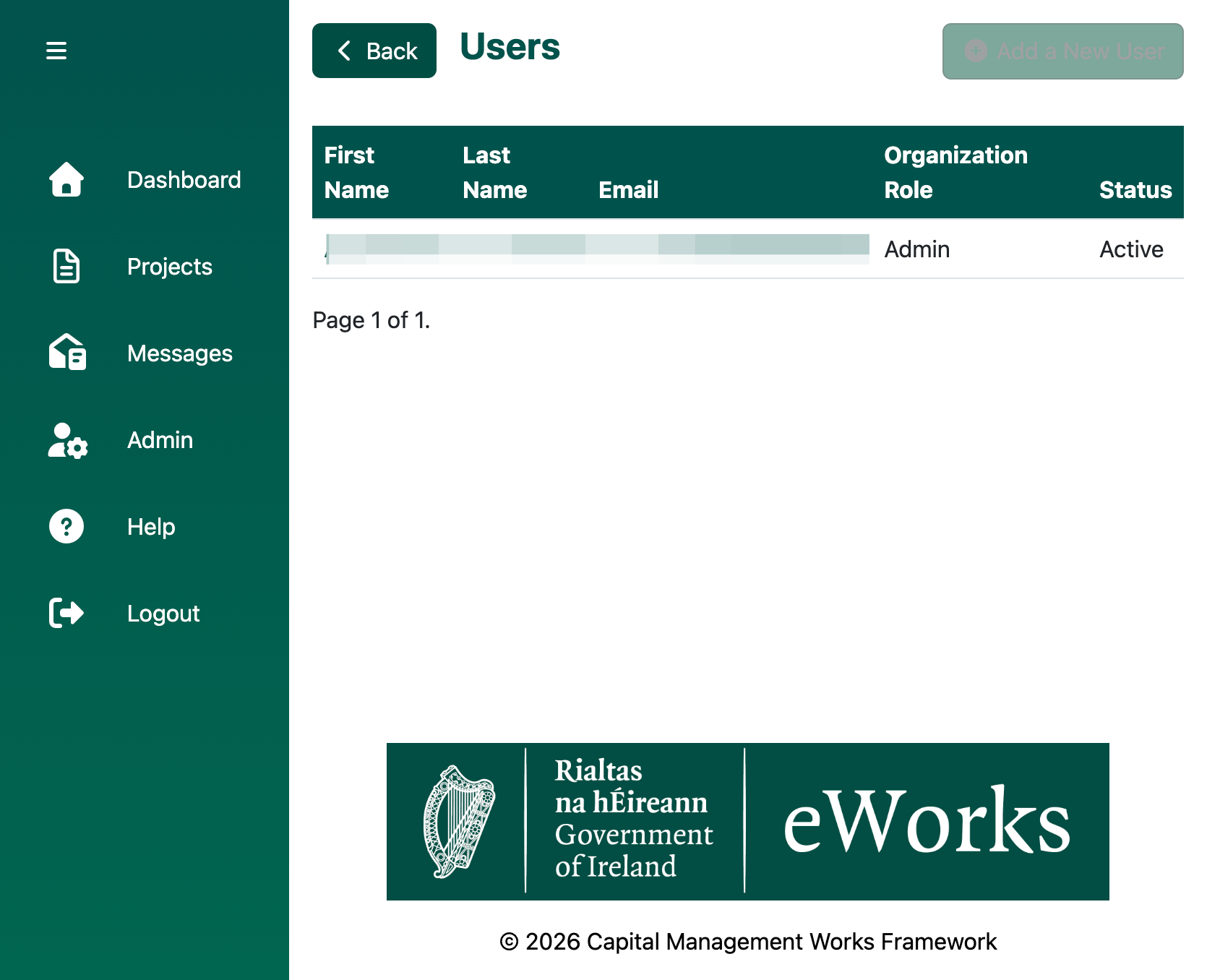1207x980 pixels.
Task: Click the Users page heading
Action: tap(510, 47)
